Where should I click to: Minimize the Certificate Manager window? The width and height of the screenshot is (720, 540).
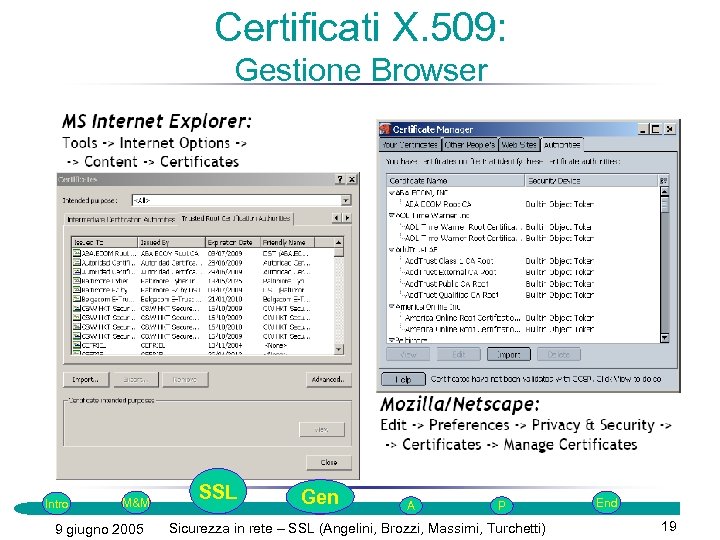coord(643,129)
